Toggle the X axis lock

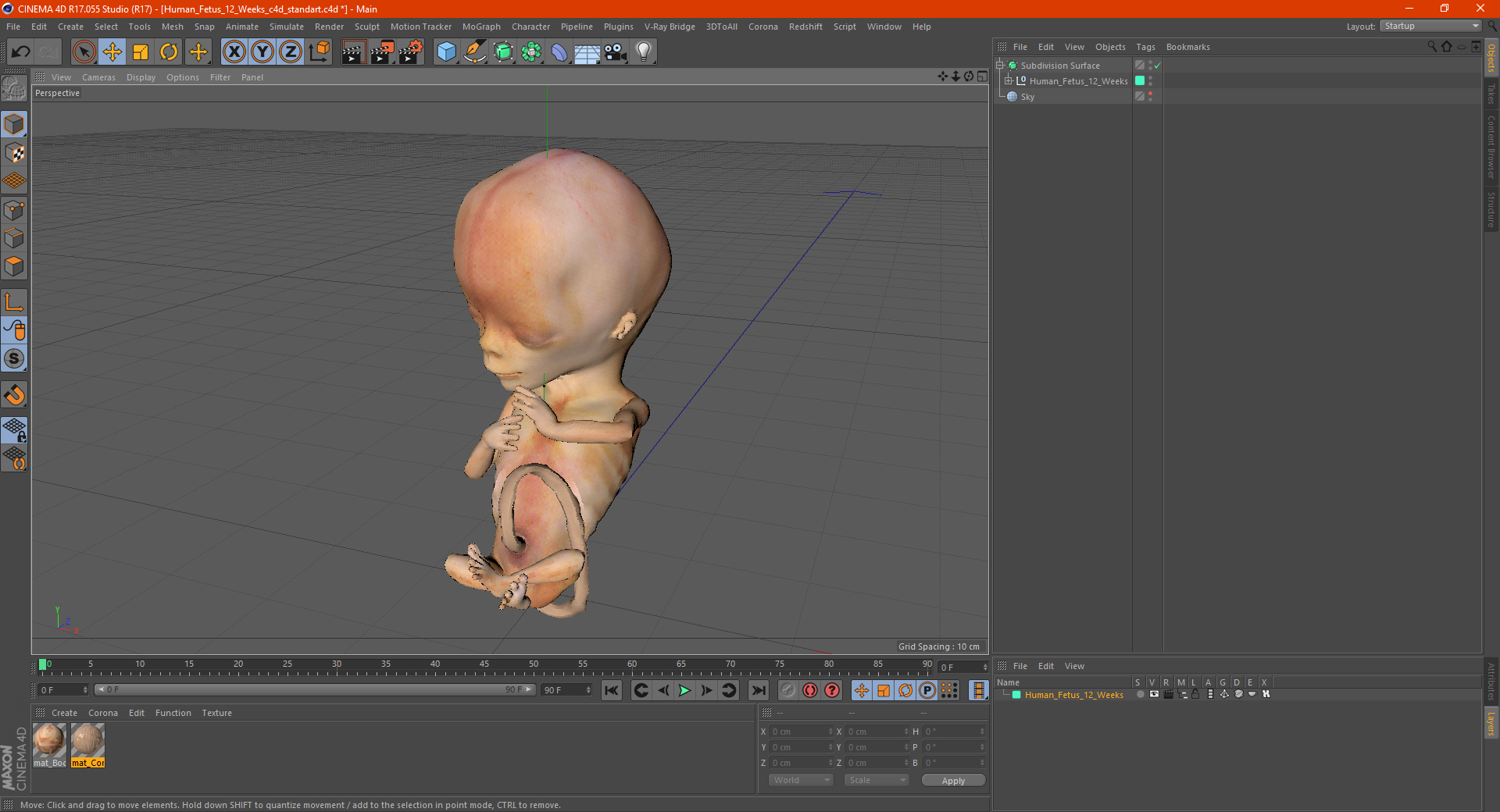(234, 52)
